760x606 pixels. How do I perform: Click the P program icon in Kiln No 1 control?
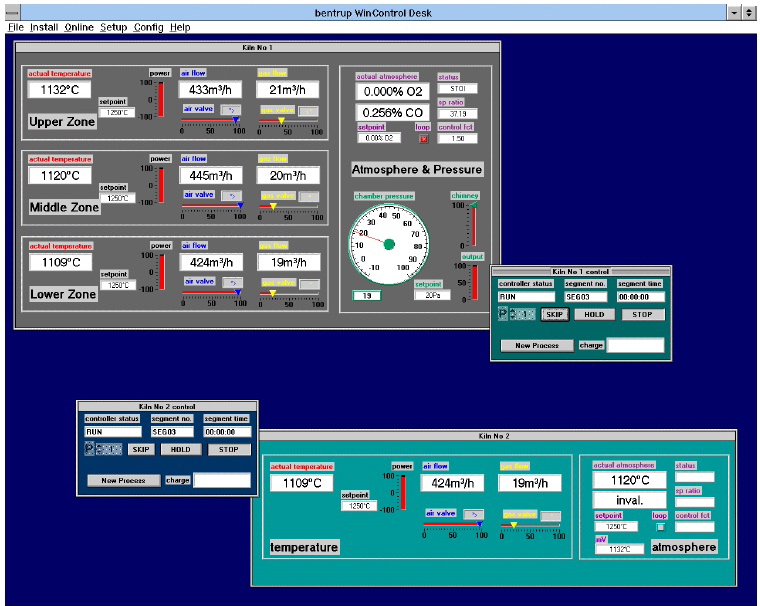[x=503, y=314]
